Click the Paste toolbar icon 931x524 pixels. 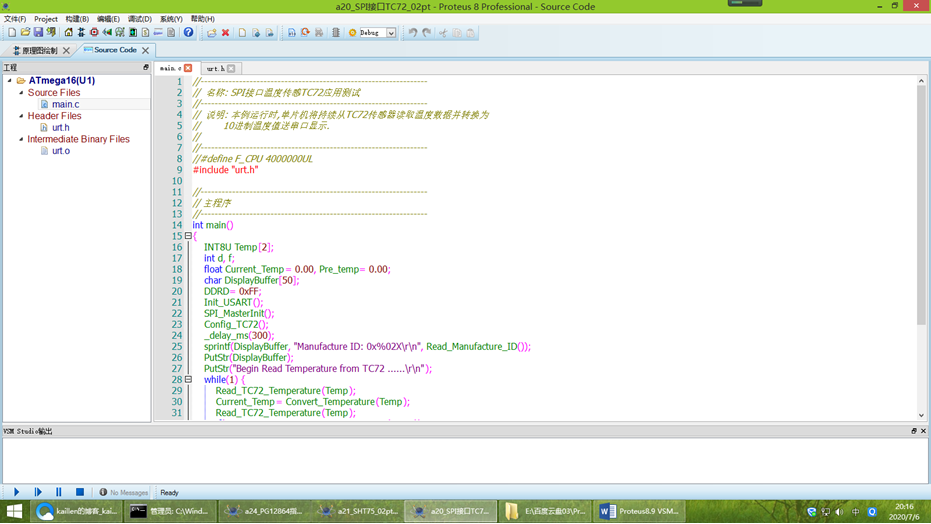click(x=471, y=33)
